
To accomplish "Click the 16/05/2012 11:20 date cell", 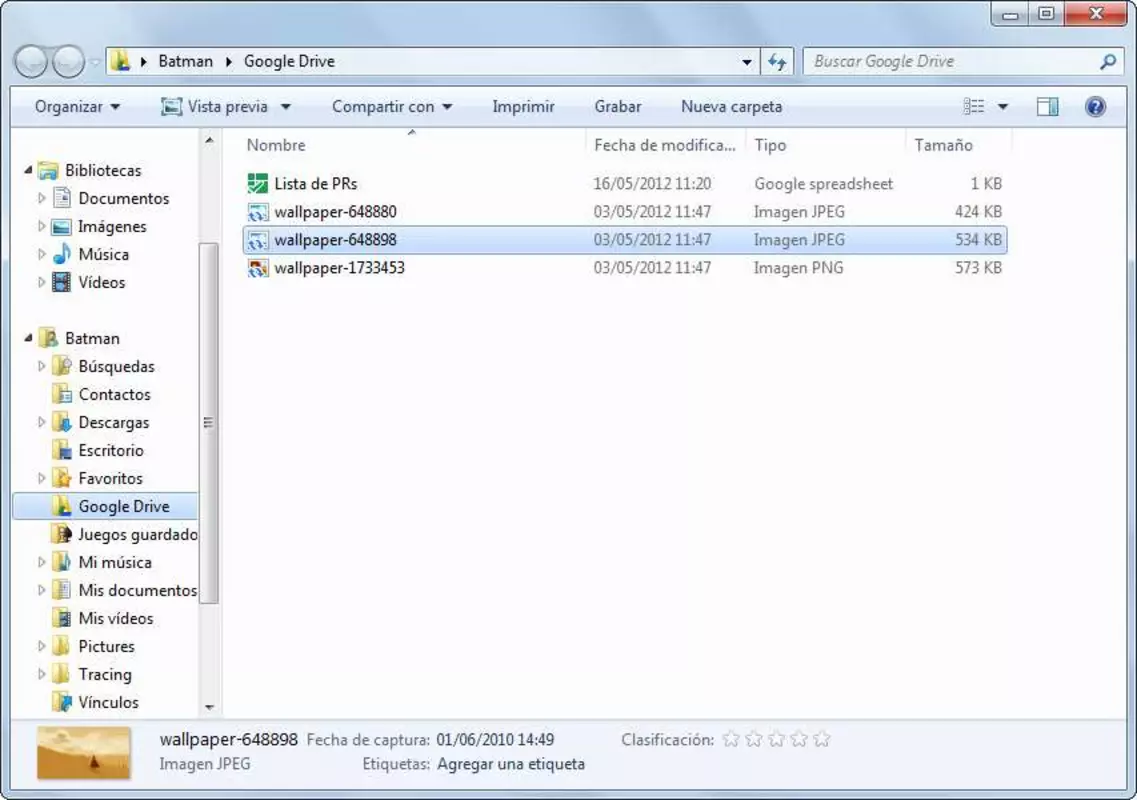I will (652, 184).
